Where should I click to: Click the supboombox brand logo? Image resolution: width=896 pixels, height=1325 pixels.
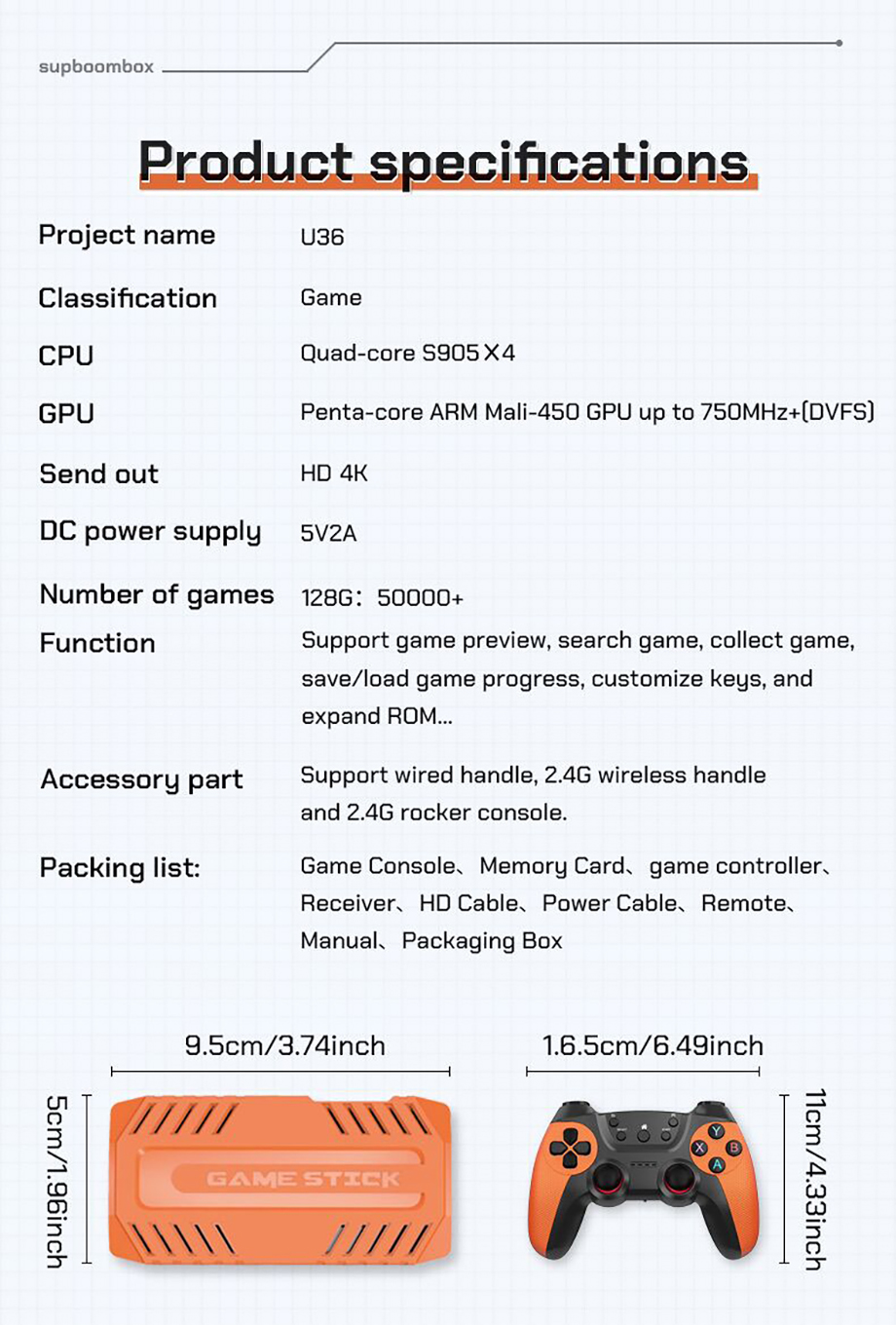pyautogui.click(x=95, y=66)
